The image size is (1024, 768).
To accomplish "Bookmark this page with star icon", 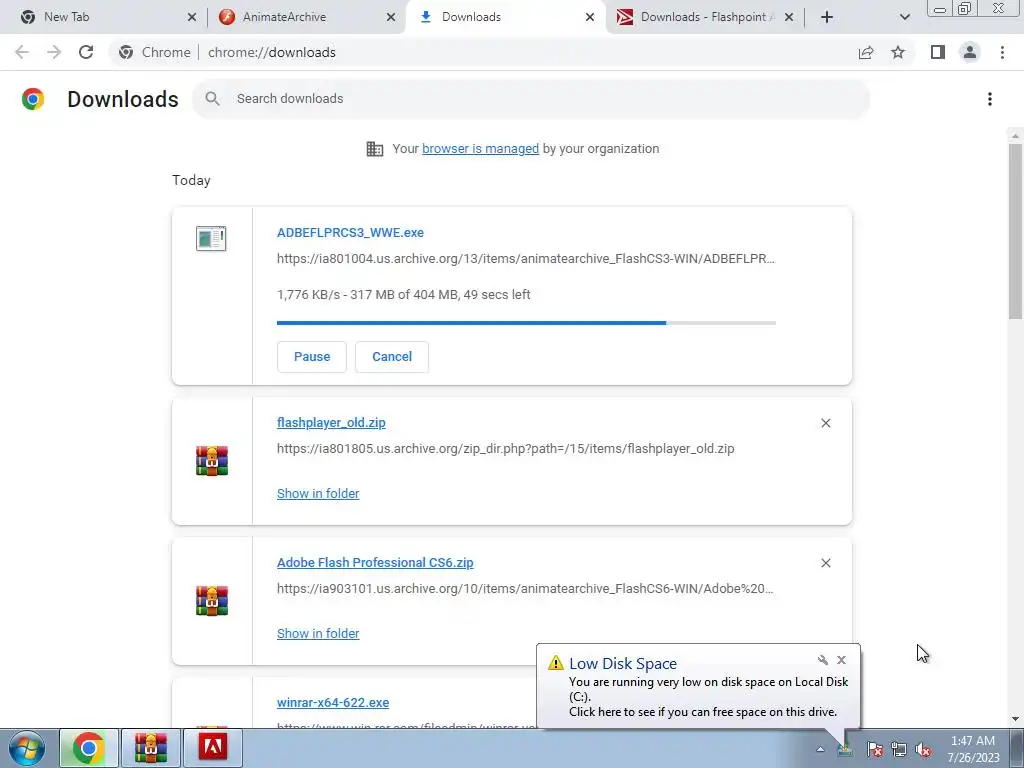I will pos(898,52).
